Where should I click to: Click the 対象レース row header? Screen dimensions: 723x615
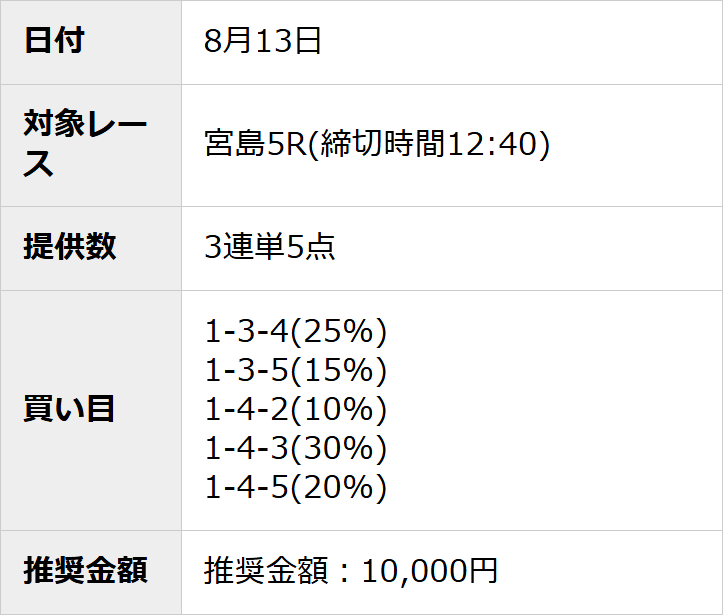coord(85,145)
